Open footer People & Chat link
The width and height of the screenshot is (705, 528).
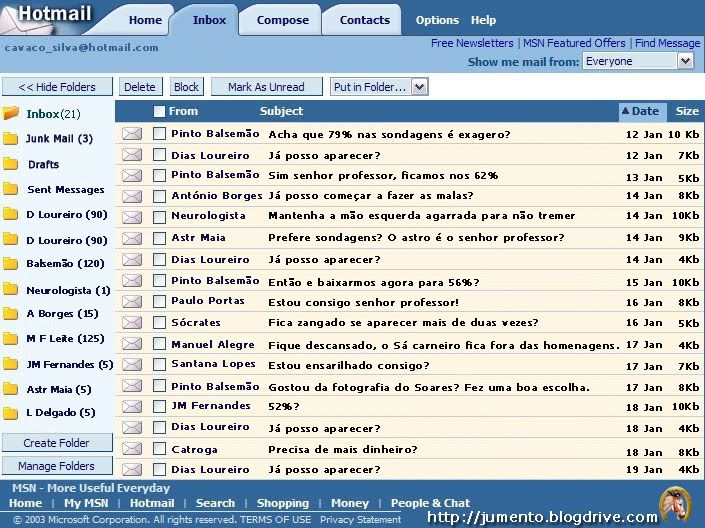point(430,503)
